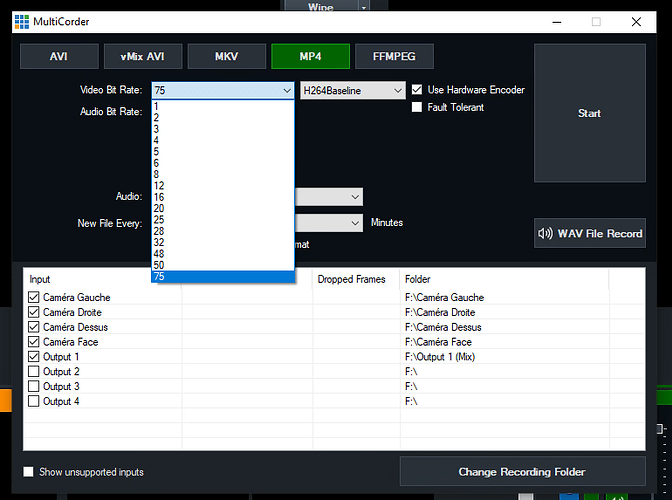
Task: Choose bit rate 3 from the list
Action: (223, 129)
